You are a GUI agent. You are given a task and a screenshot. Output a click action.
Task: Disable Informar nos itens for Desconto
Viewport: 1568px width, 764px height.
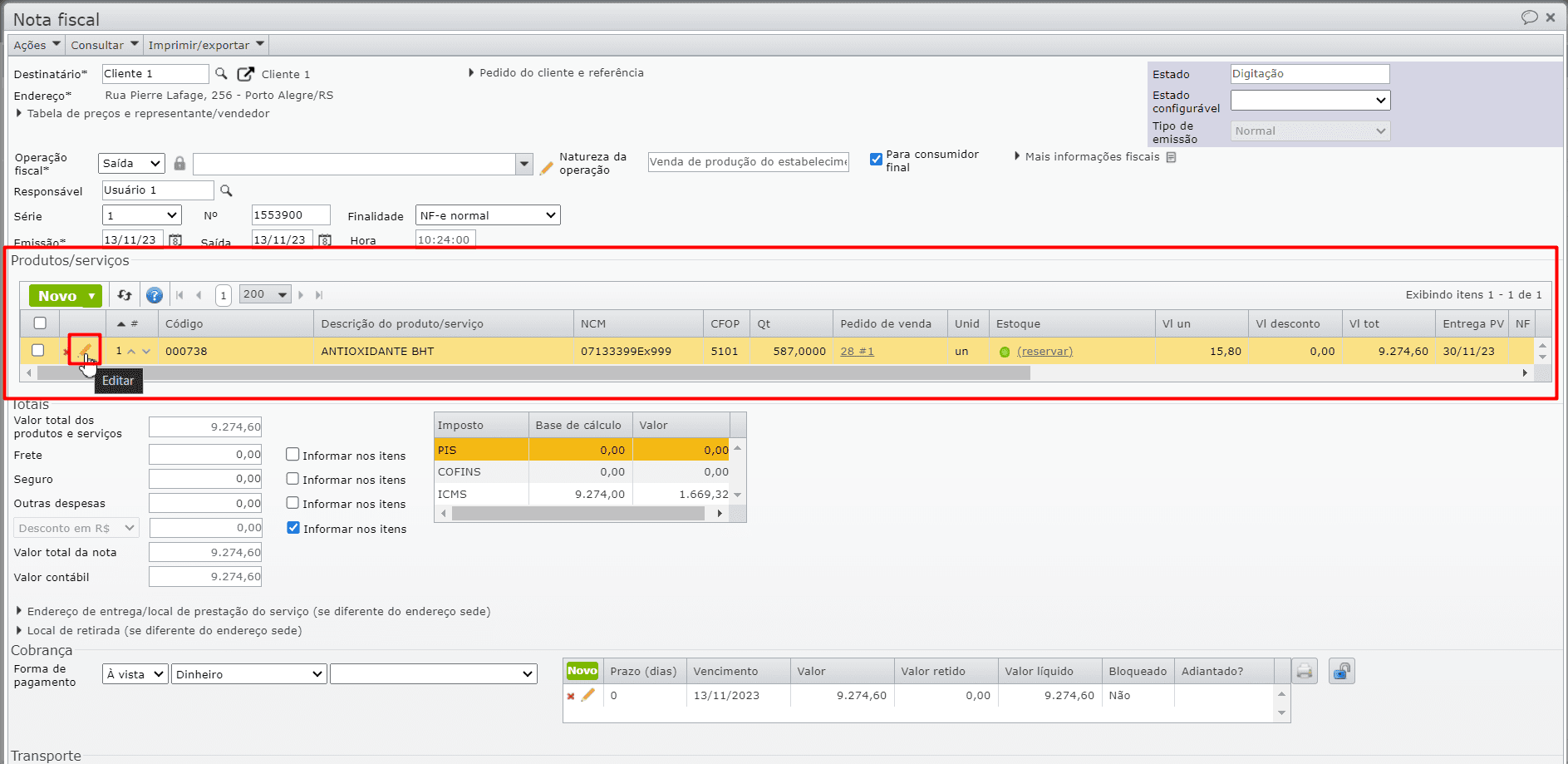[293, 527]
